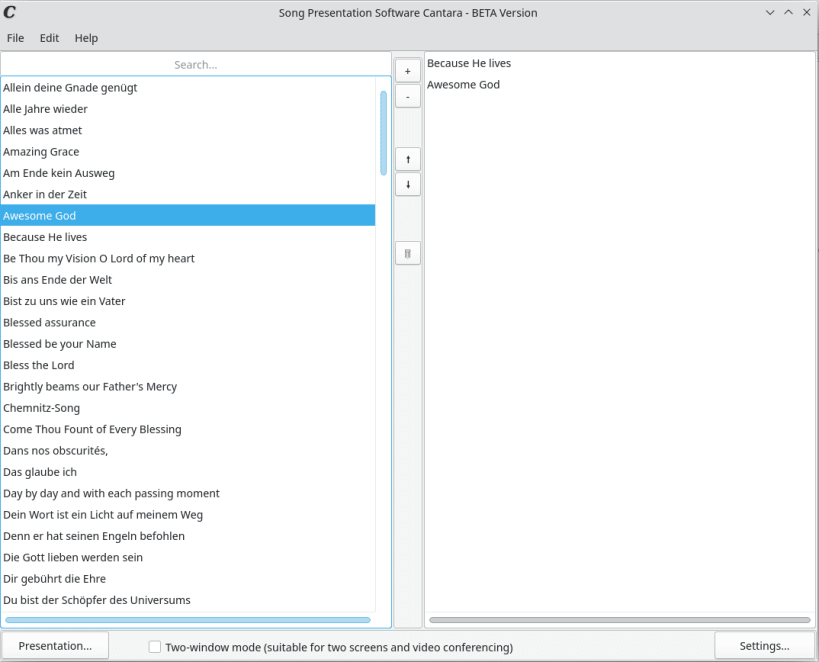This screenshot has height=662, width=819.
Task: Select 'Be Thou my Vision O Lord' song
Action: coord(188,259)
